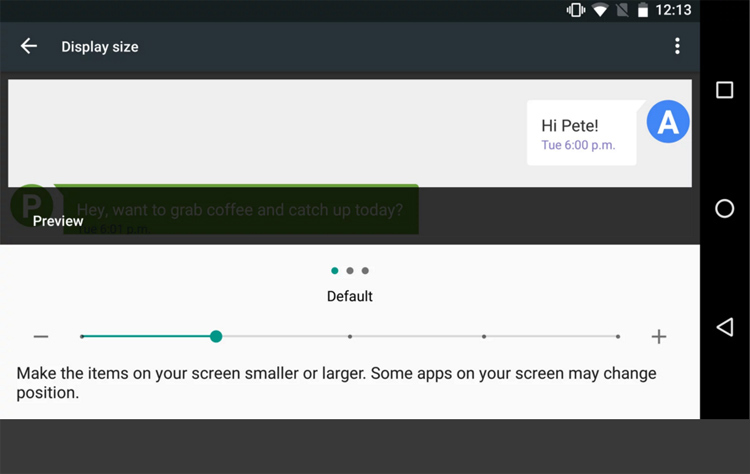The width and height of the screenshot is (750, 474).
Task: Set slider to the fourth tick mark
Action: (x=484, y=337)
